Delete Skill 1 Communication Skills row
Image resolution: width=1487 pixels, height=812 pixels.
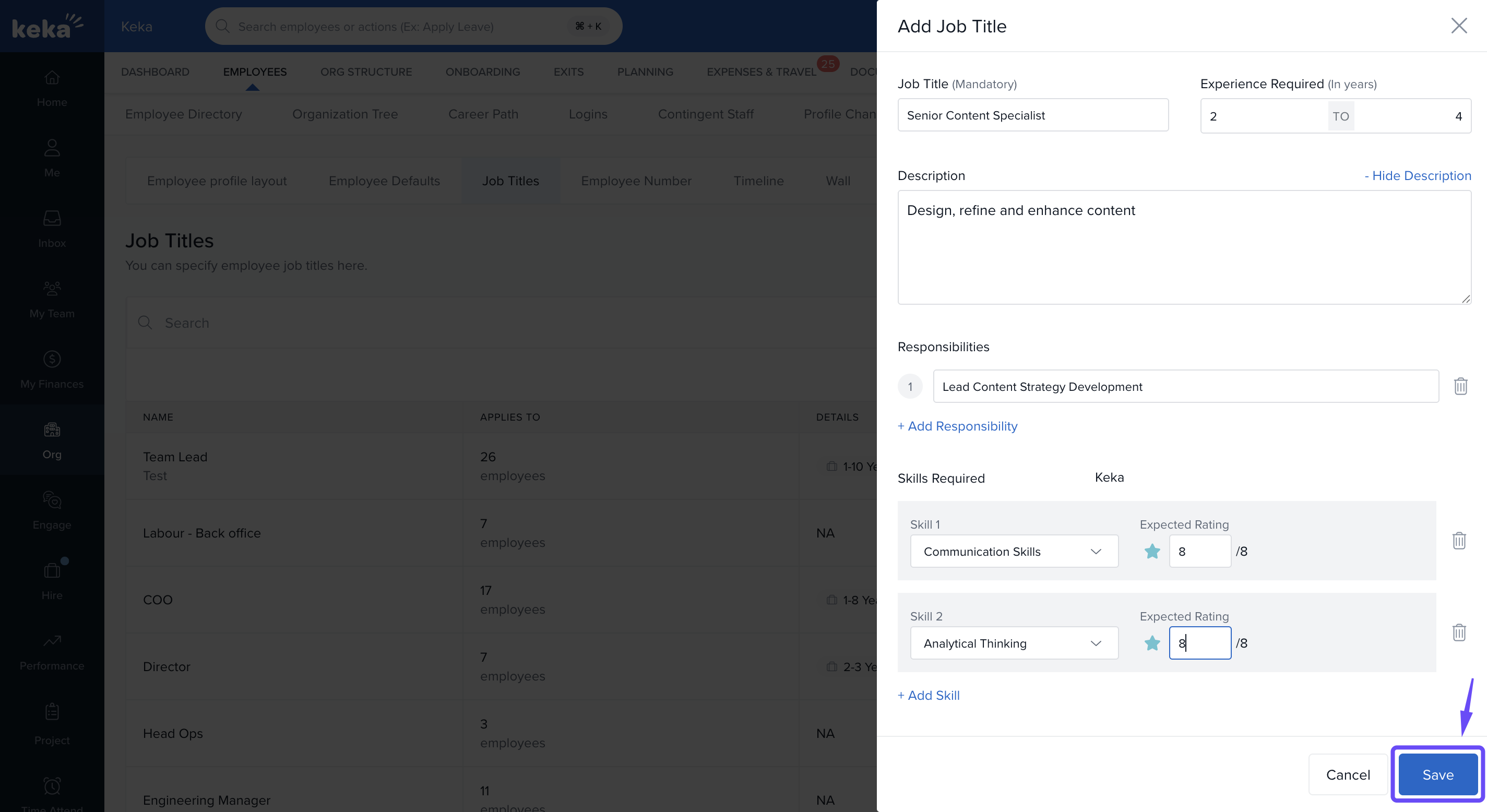click(x=1459, y=541)
